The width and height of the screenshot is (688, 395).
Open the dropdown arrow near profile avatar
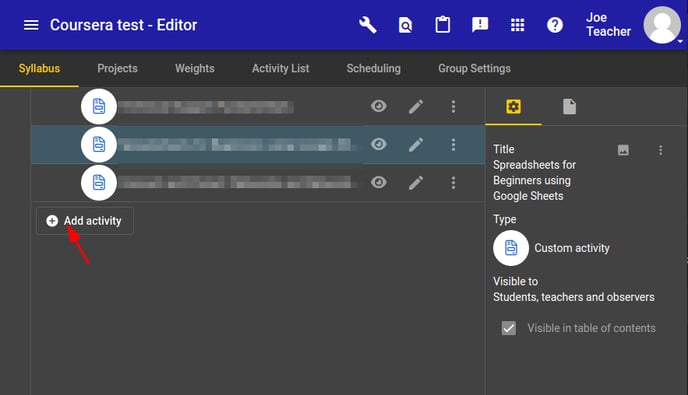680,41
